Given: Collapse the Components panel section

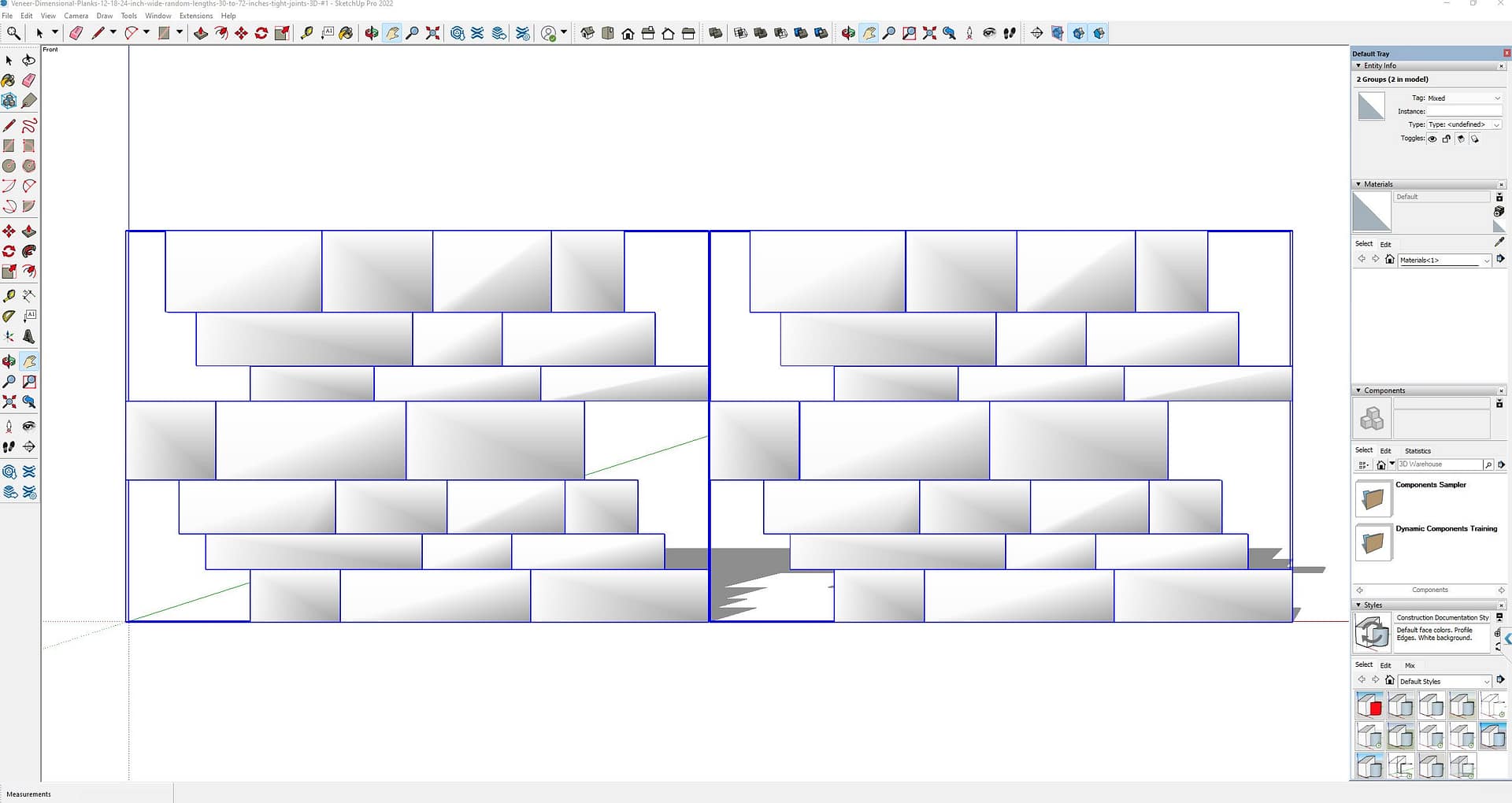Looking at the screenshot, I should 1358,390.
